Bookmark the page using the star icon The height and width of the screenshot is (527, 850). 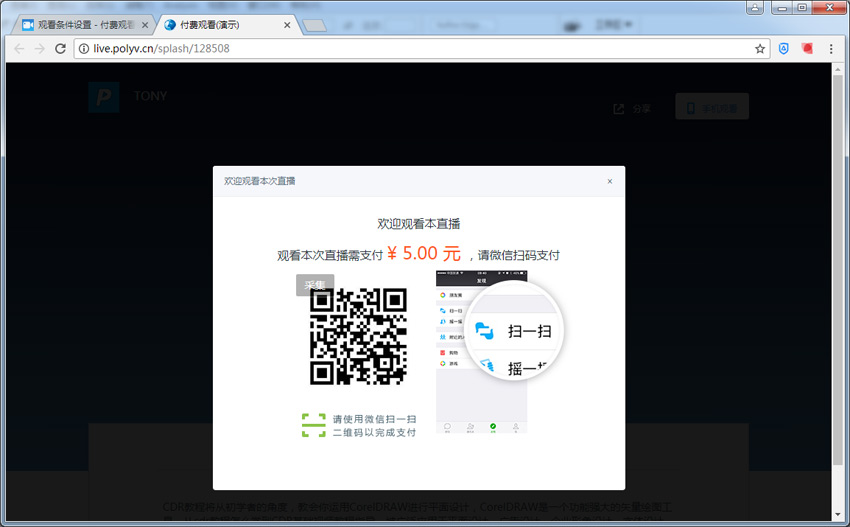pyautogui.click(x=760, y=48)
